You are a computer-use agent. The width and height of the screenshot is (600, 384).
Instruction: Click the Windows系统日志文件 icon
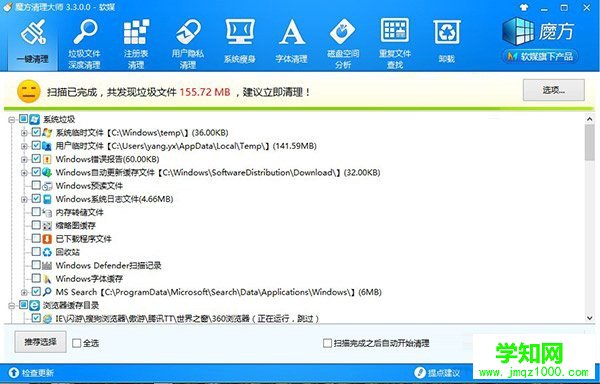pos(47,199)
